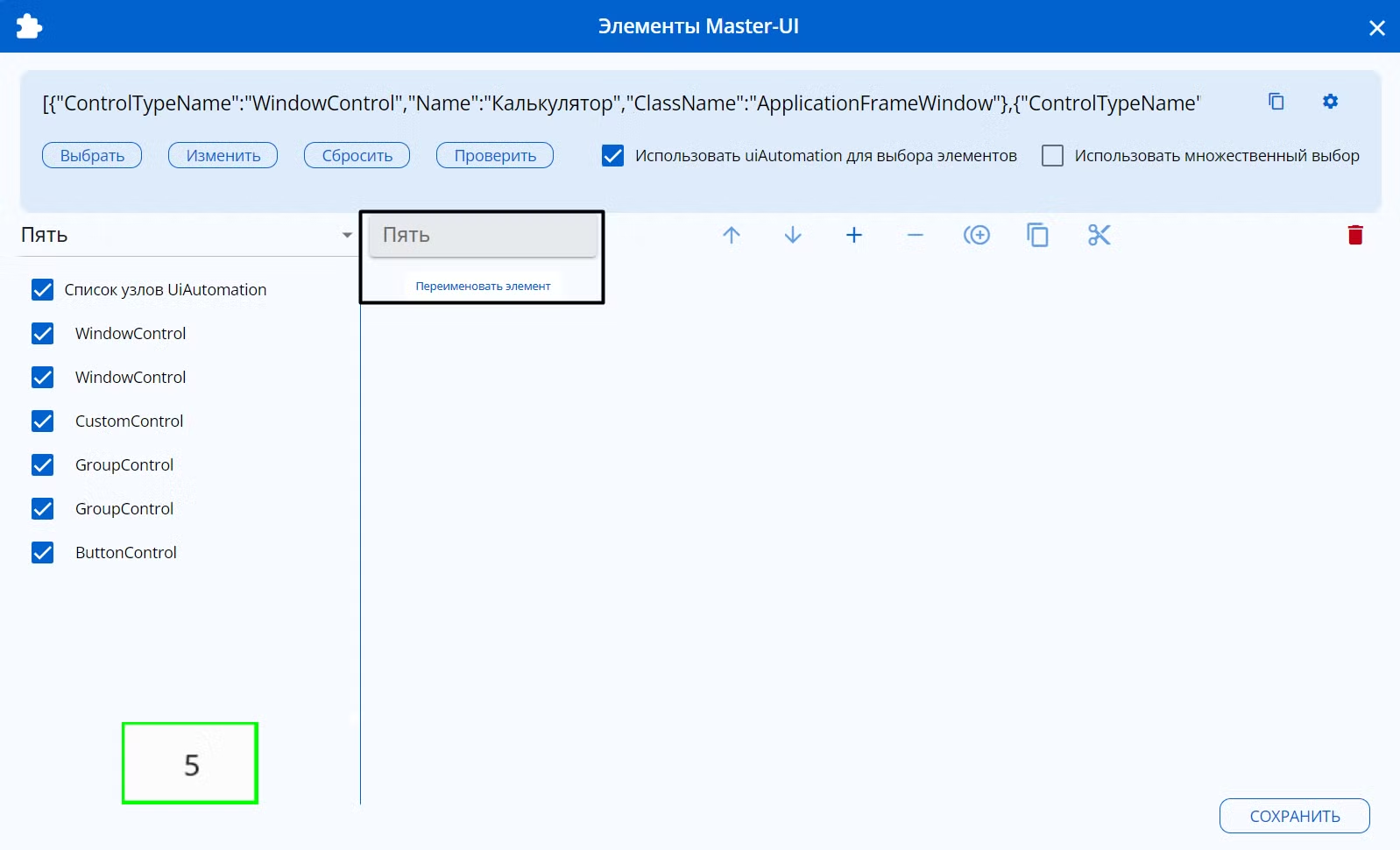Click the 'Переименовать элемент' link
1400x850 pixels.
[x=483, y=287]
